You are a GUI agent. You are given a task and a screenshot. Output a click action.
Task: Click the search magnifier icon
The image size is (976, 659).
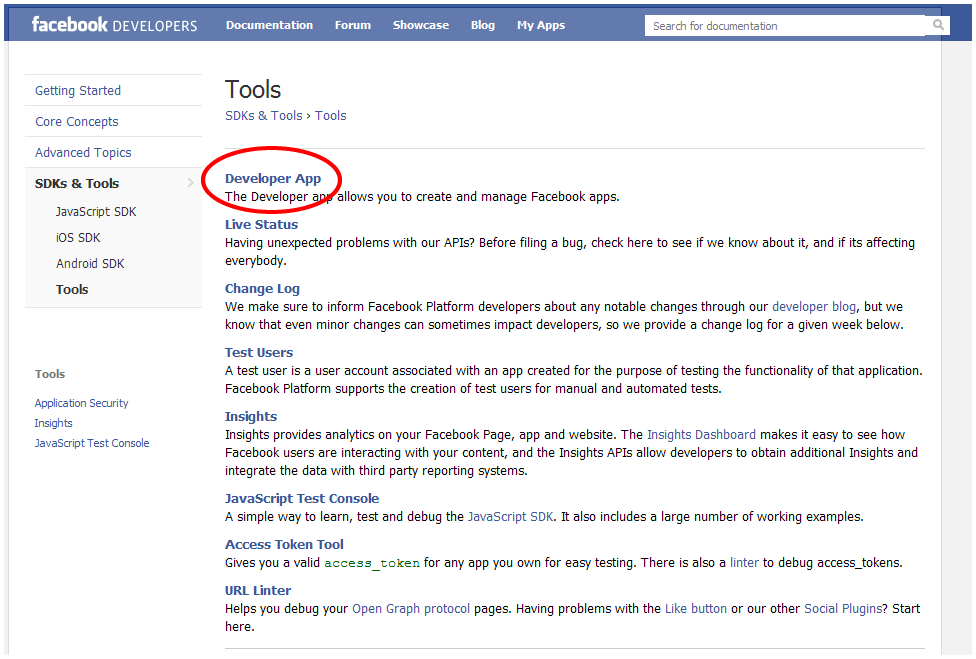point(938,24)
